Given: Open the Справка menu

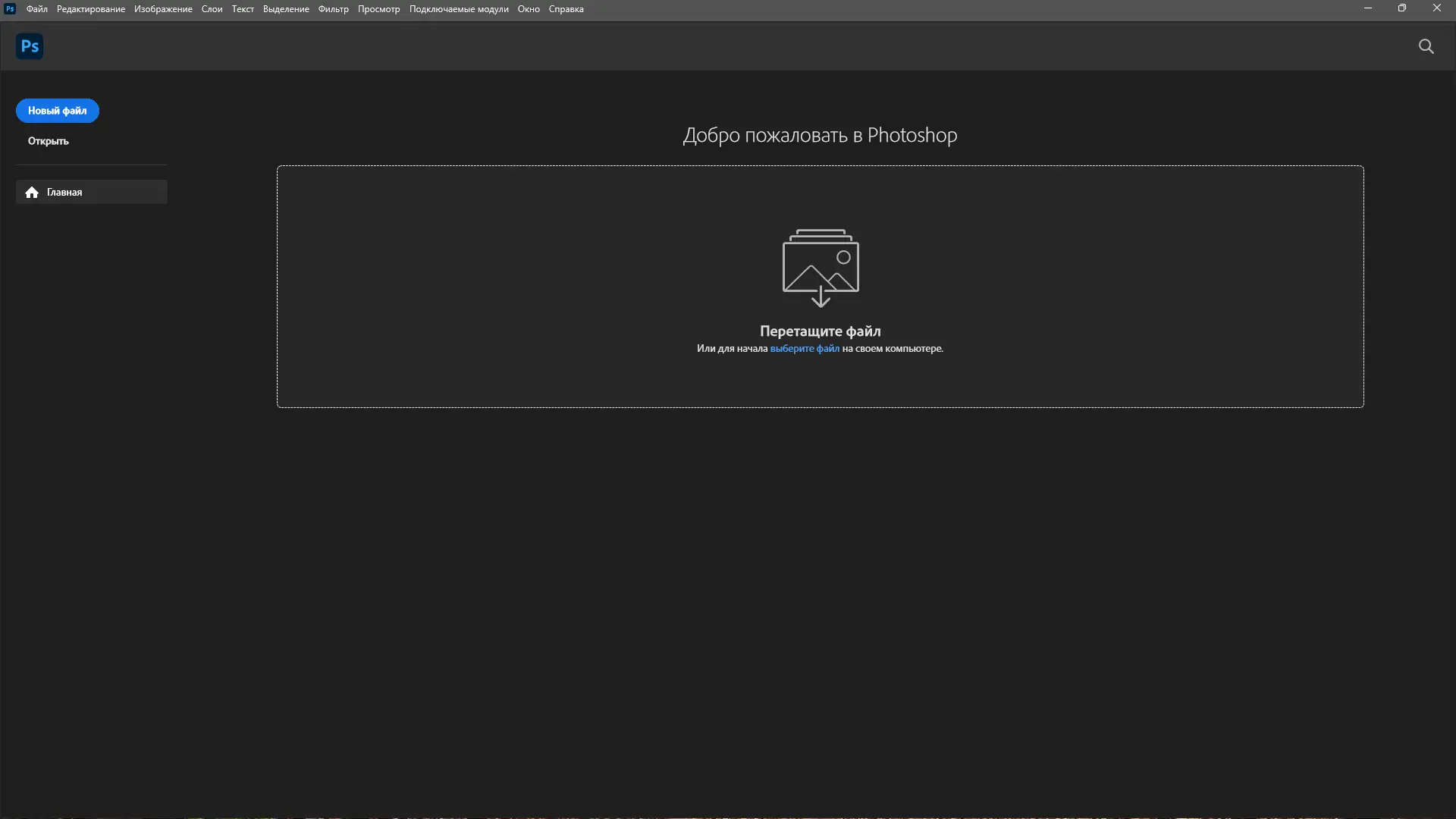Looking at the screenshot, I should pyautogui.click(x=566, y=8).
